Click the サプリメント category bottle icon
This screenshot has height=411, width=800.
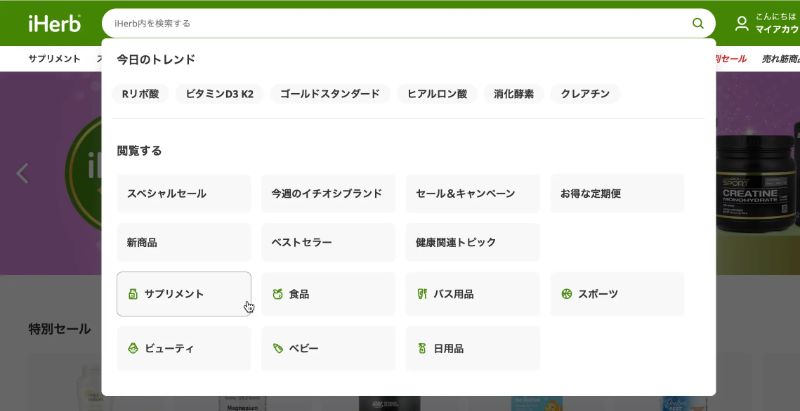[x=133, y=294]
